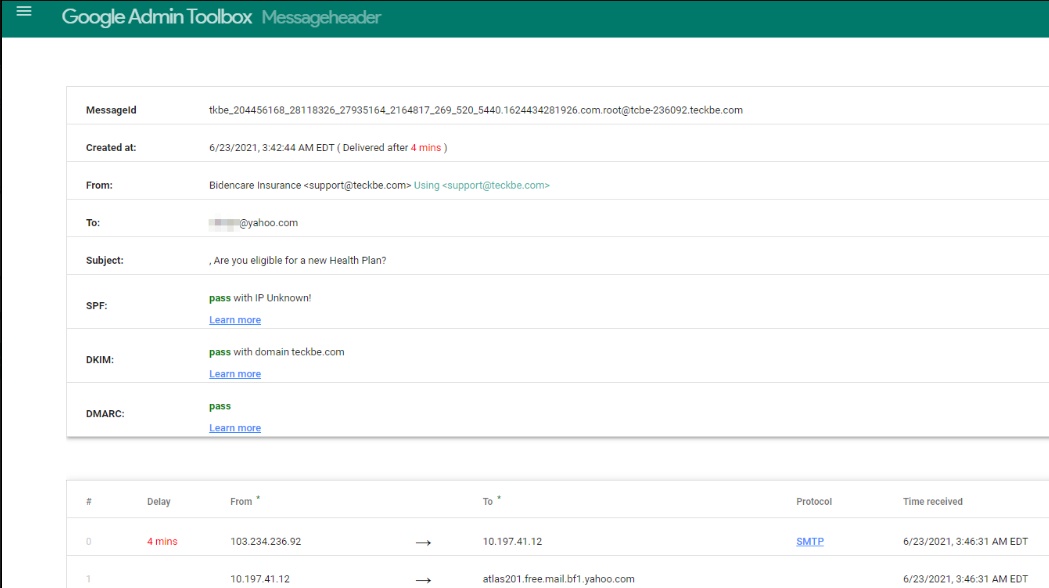Click the Google Admin Toolbox logo
The width and height of the screenshot is (1049, 588).
(x=155, y=17)
